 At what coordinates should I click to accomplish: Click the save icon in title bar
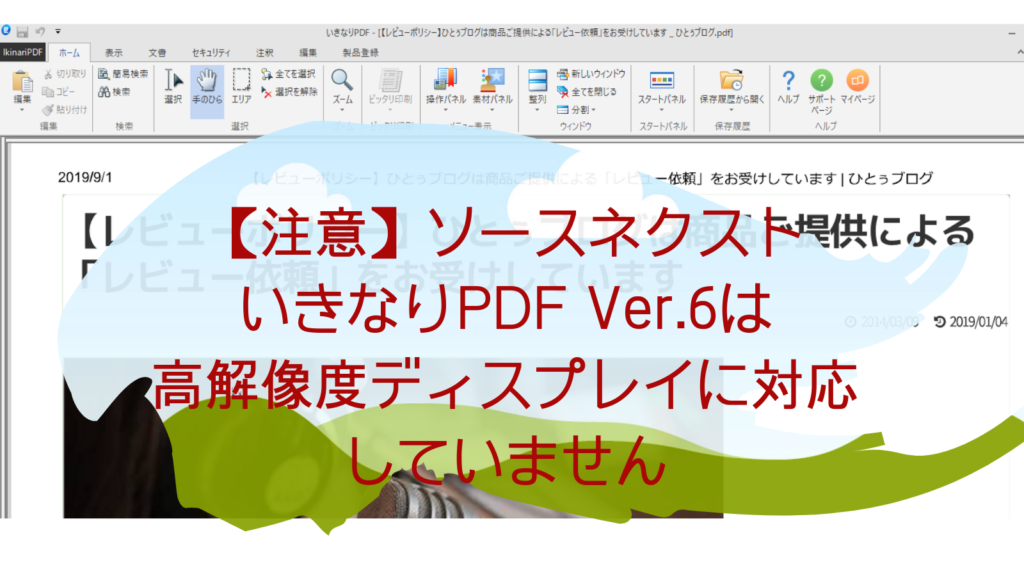pos(23,31)
